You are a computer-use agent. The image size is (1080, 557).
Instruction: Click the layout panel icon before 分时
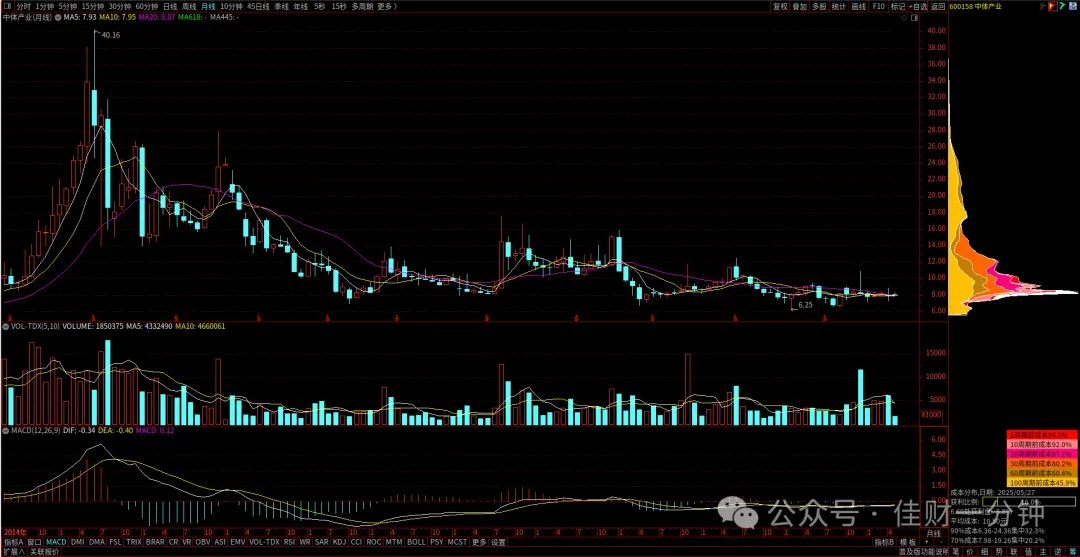(x=6, y=6)
